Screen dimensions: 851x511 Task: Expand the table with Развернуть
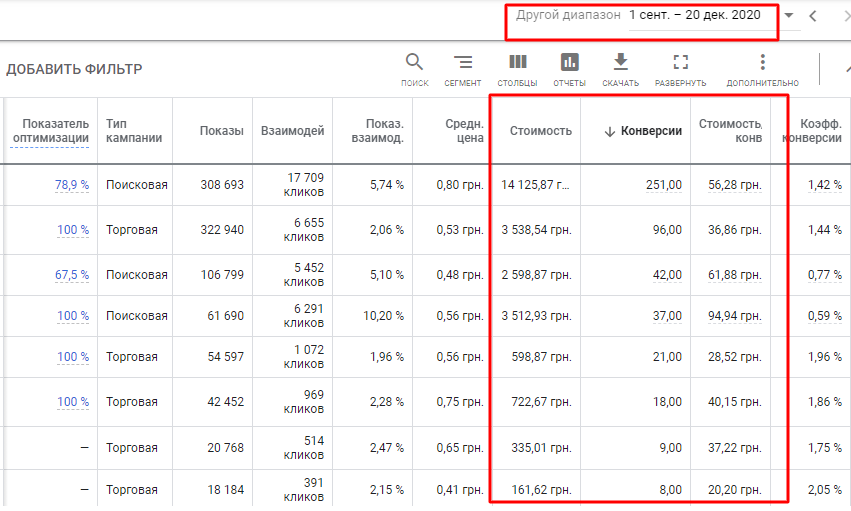[x=681, y=69]
